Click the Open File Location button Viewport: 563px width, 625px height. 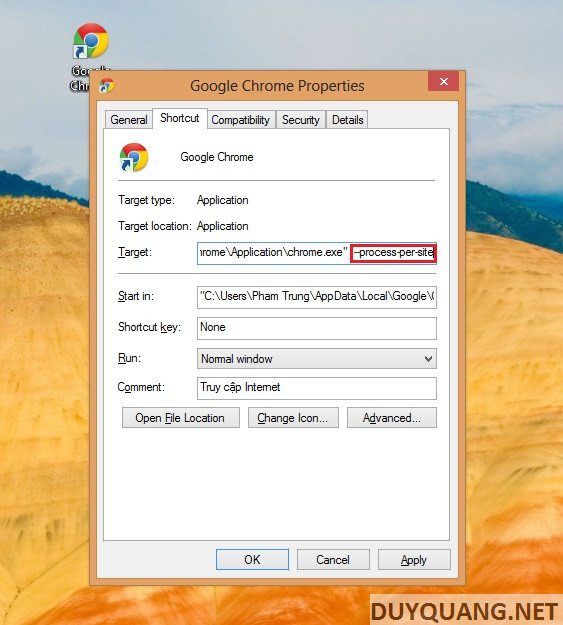pos(181,418)
